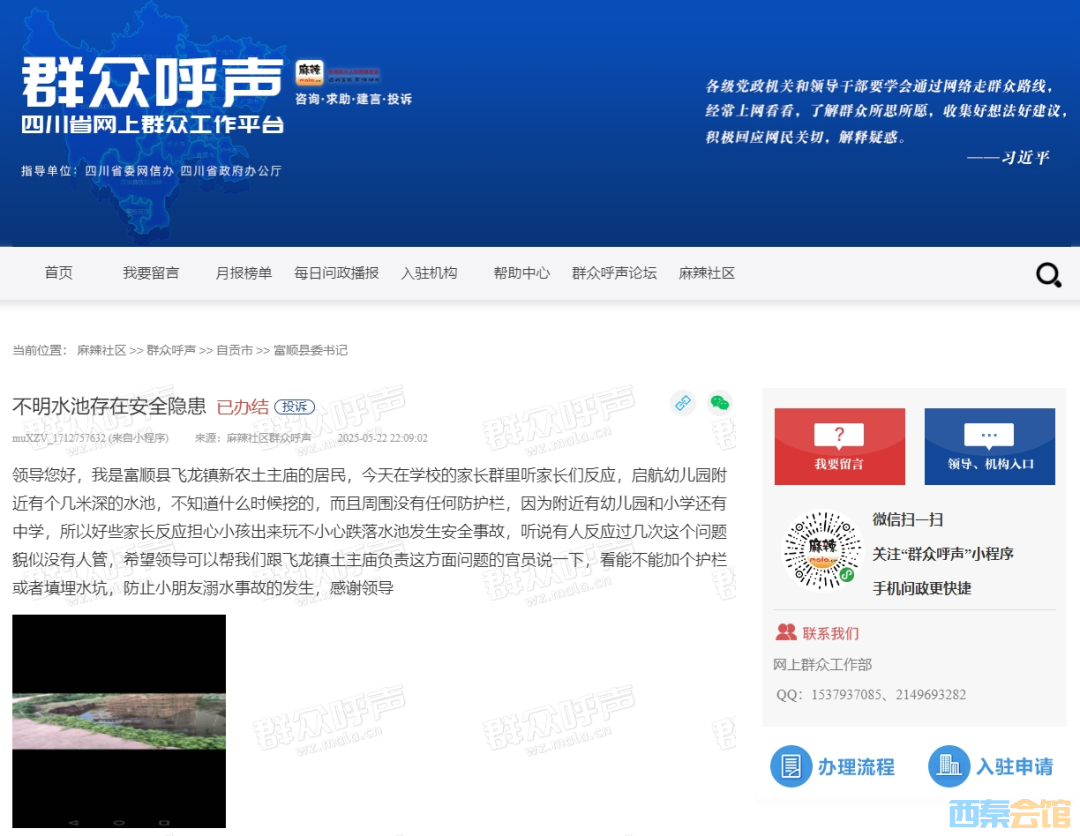Click 关注“群众呼声”小程序 text

(x=943, y=554)
